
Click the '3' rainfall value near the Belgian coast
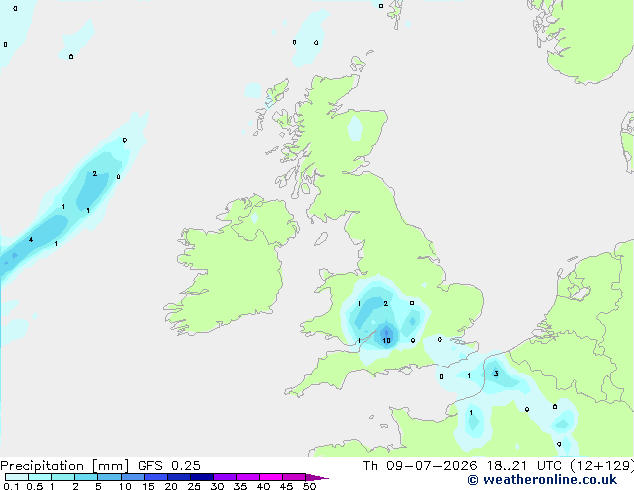coord(496,374)
